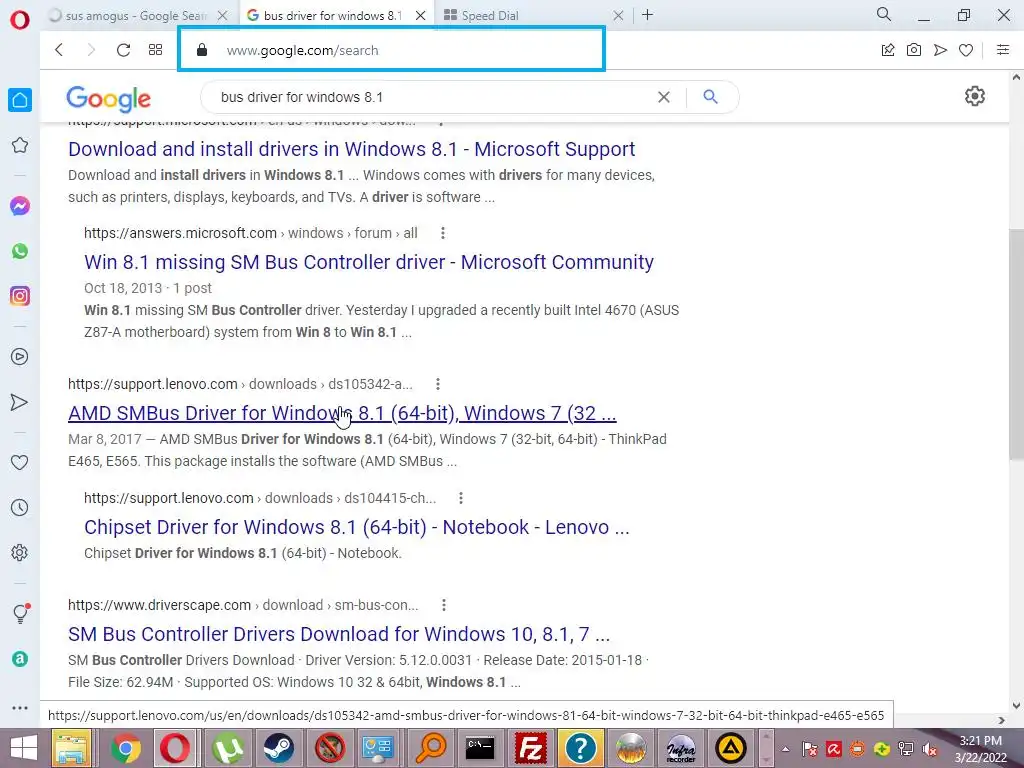Screen dimensions: 1024x768
Task: Open FileZilla from taskbar
Action: coord(530,748)
